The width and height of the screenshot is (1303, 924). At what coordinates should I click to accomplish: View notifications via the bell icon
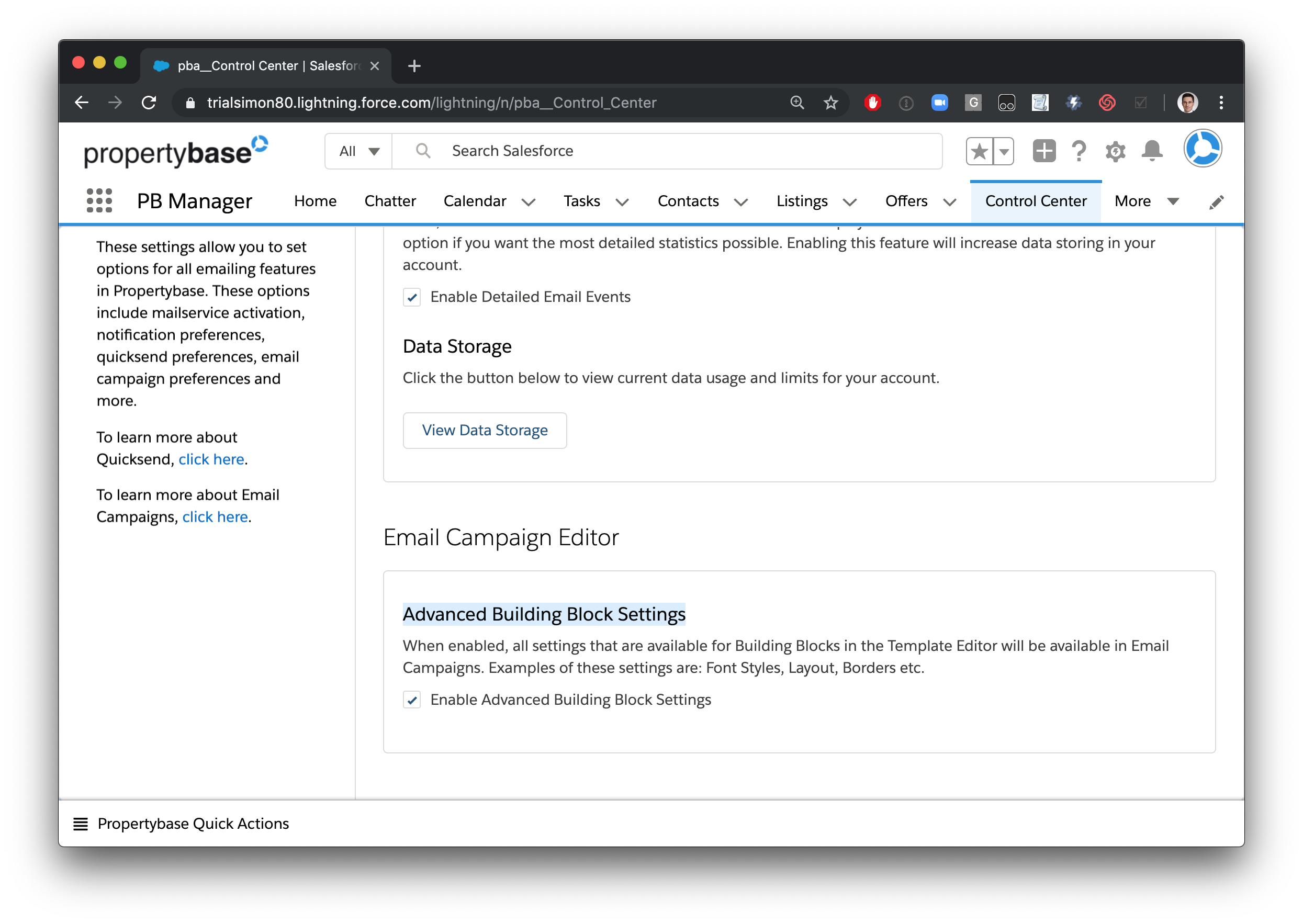click(1152, 151)
